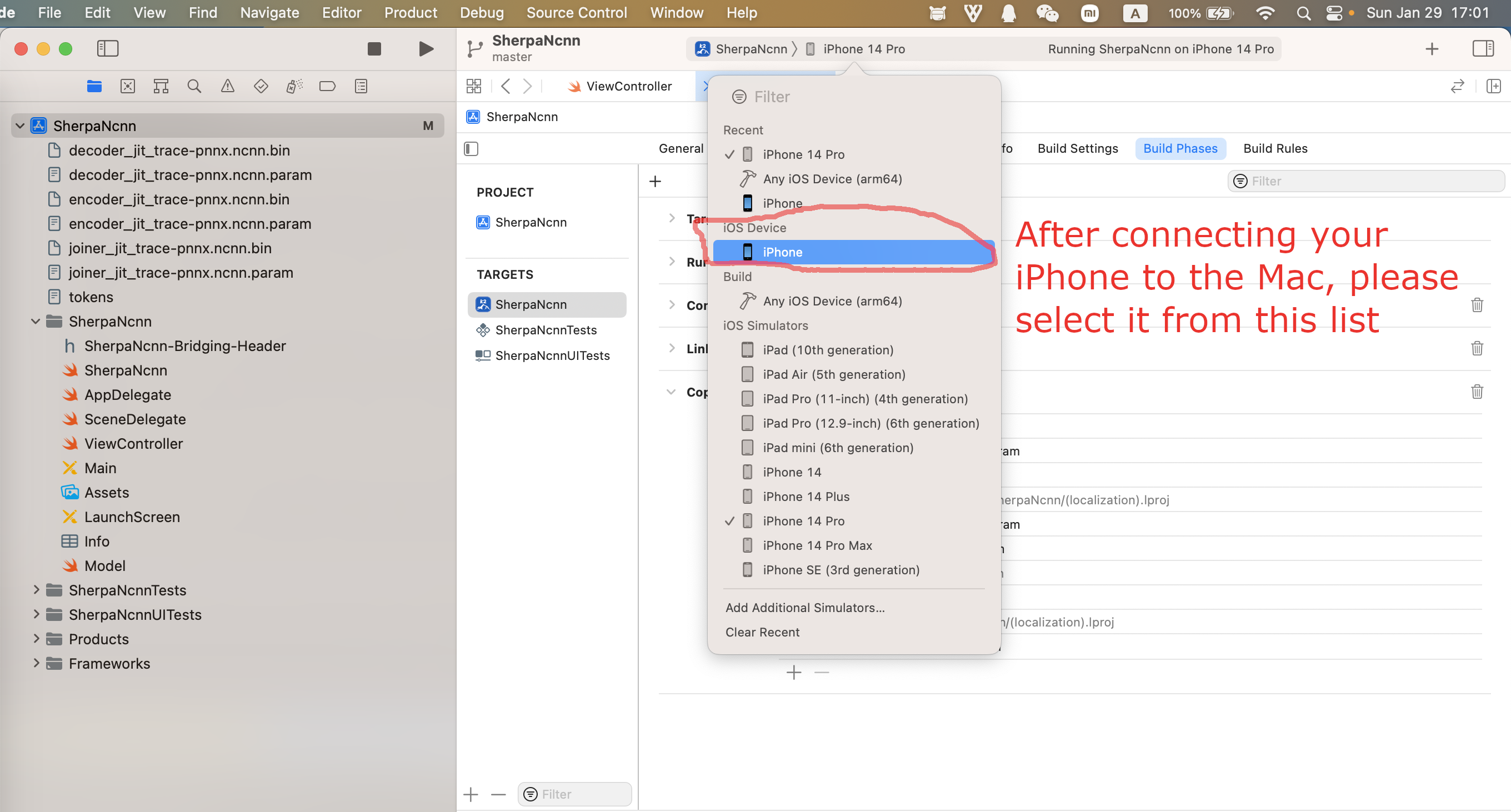Viewport: 1511px width, 812px height.
Task: Toggle the navigator sidebar
Action: coord(107,49)
